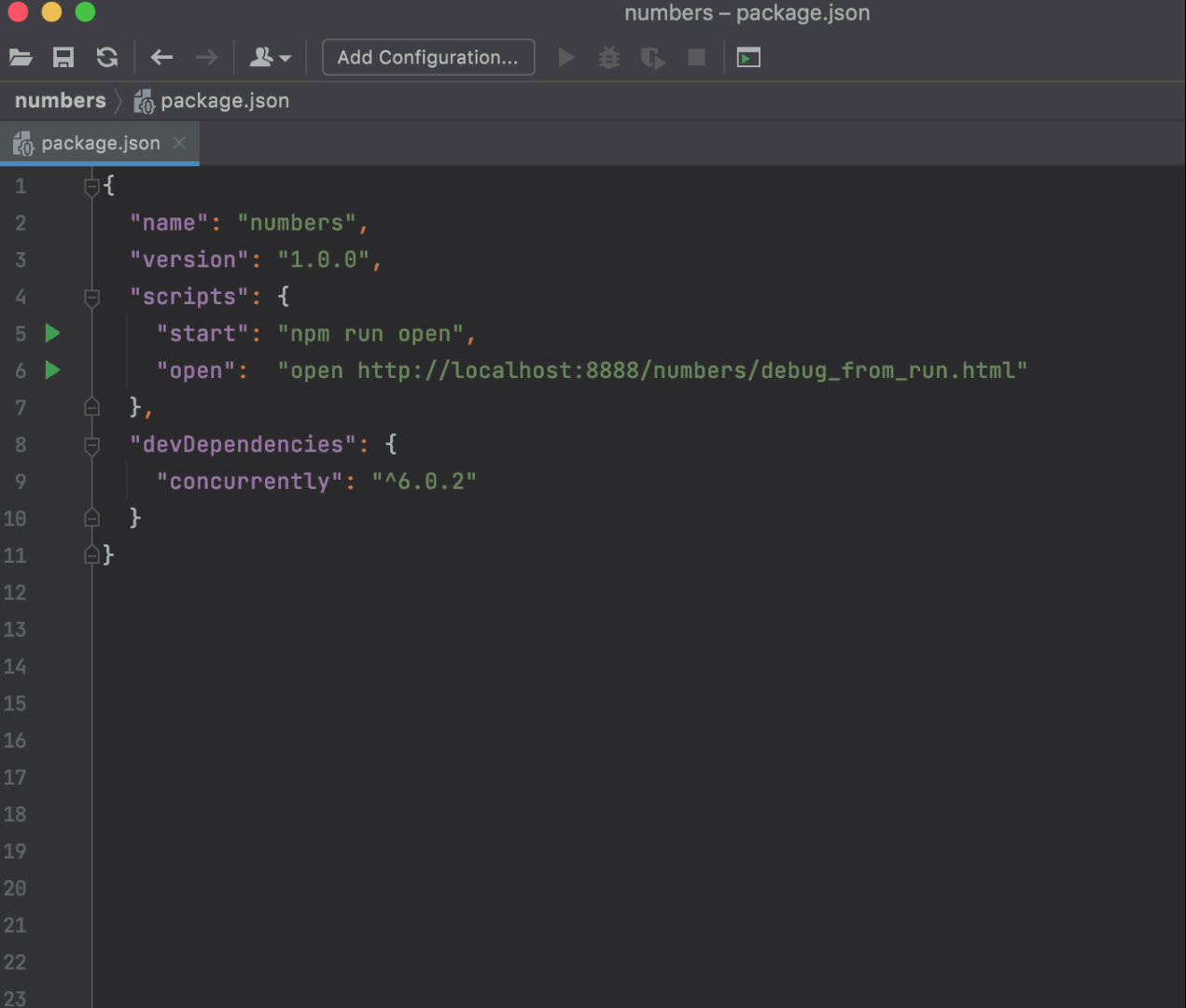Viewport: 1186px width, 1008px height.
Task: Collapse the "scripts" block fold marker
Action: point(91,298)
